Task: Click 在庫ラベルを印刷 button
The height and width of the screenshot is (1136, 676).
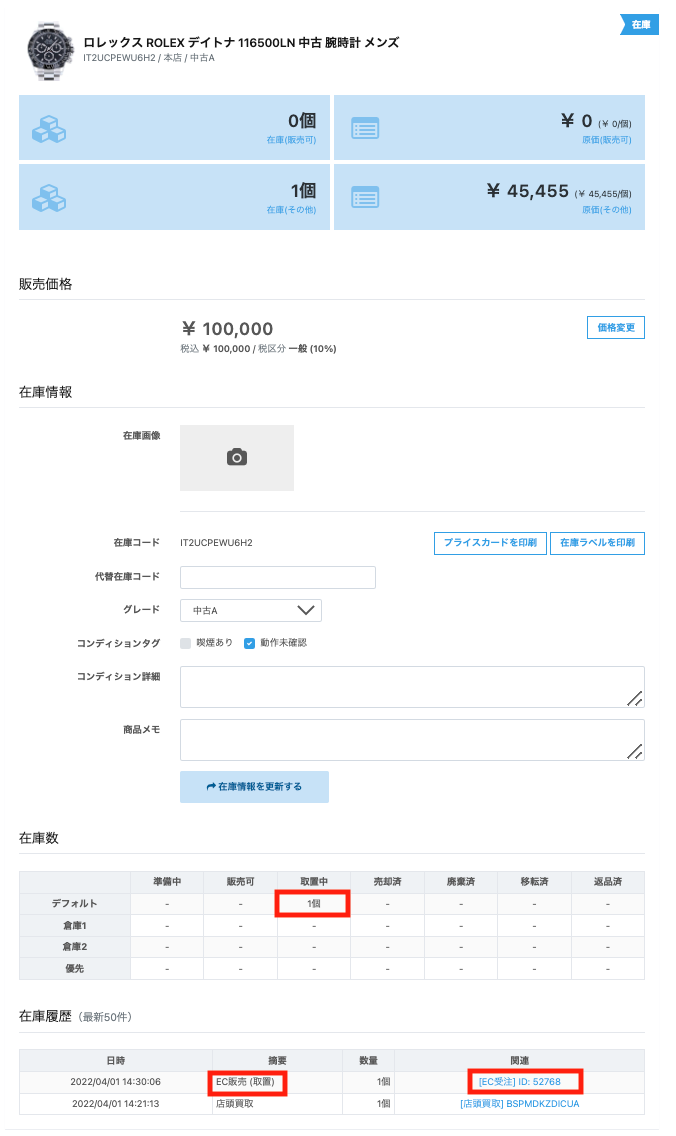Action: [x=598, y=543]
